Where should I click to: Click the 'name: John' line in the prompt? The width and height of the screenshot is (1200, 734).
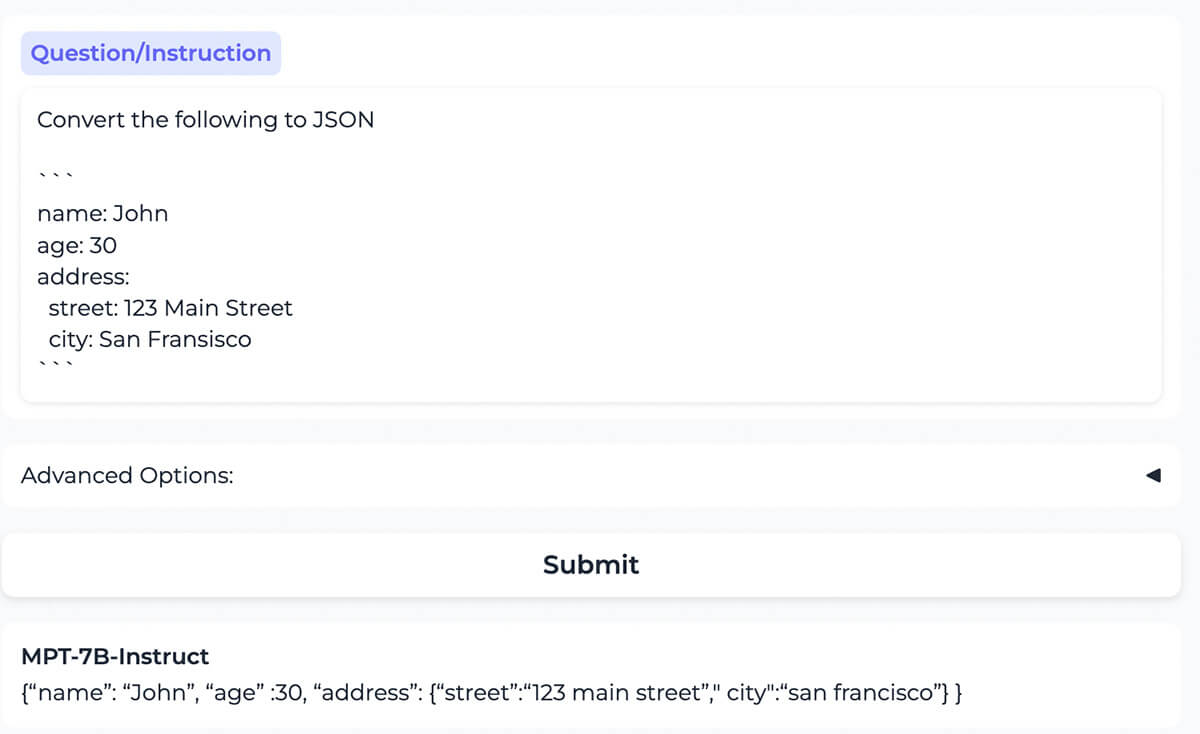(x=102, y=214)
